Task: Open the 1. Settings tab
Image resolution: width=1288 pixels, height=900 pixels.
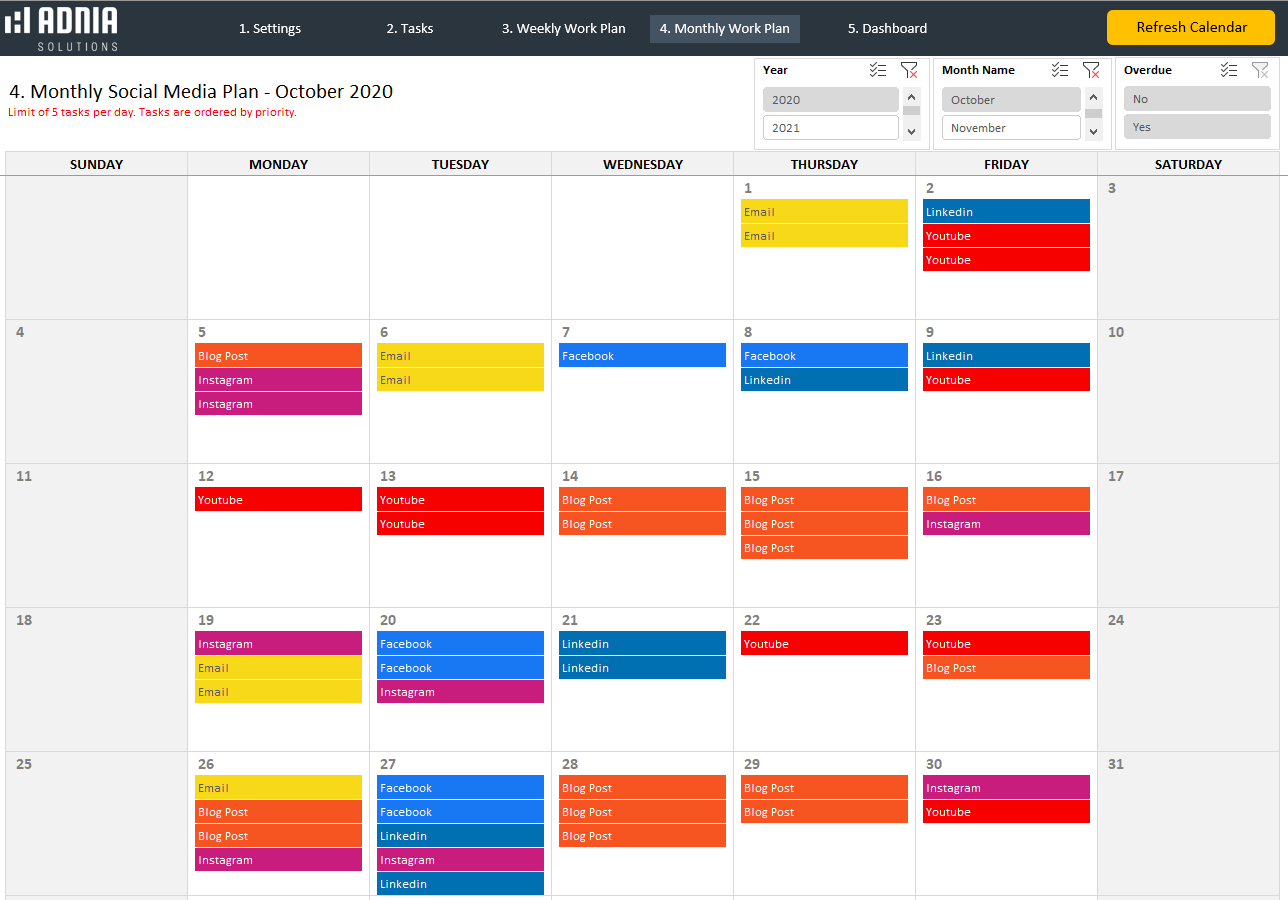Action: click(x=270, y=29)
